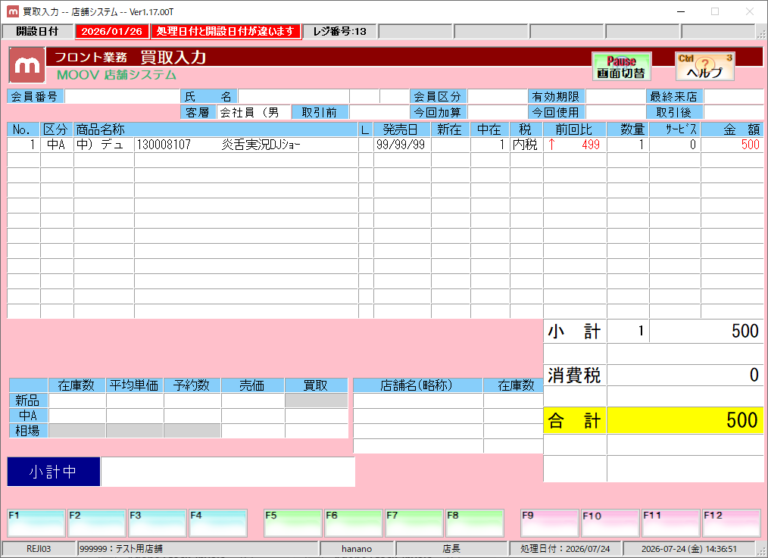Click the MOOV logo icon in header

(x=27, y=65)
